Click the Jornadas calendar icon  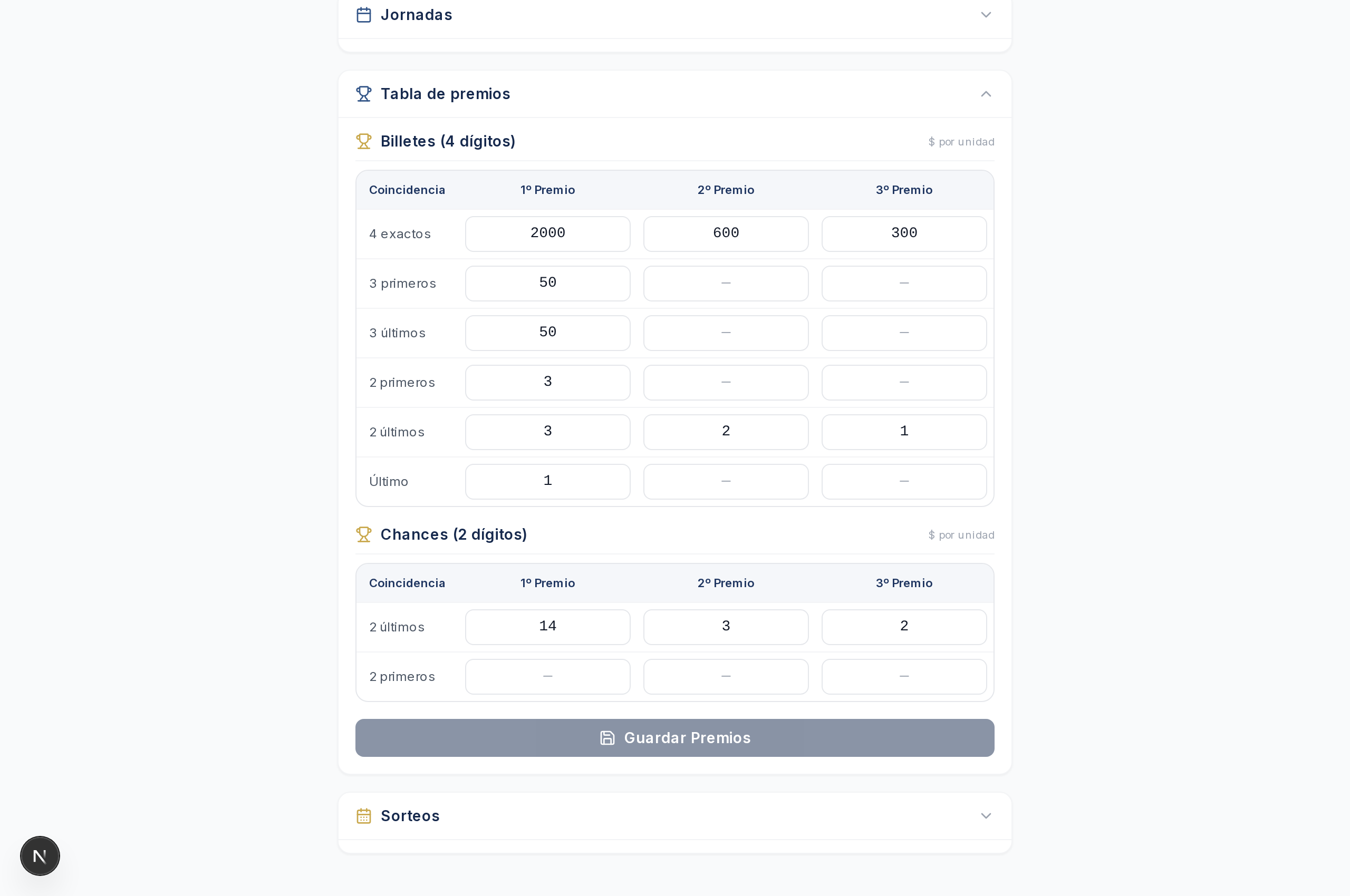(x=364, y=15)
